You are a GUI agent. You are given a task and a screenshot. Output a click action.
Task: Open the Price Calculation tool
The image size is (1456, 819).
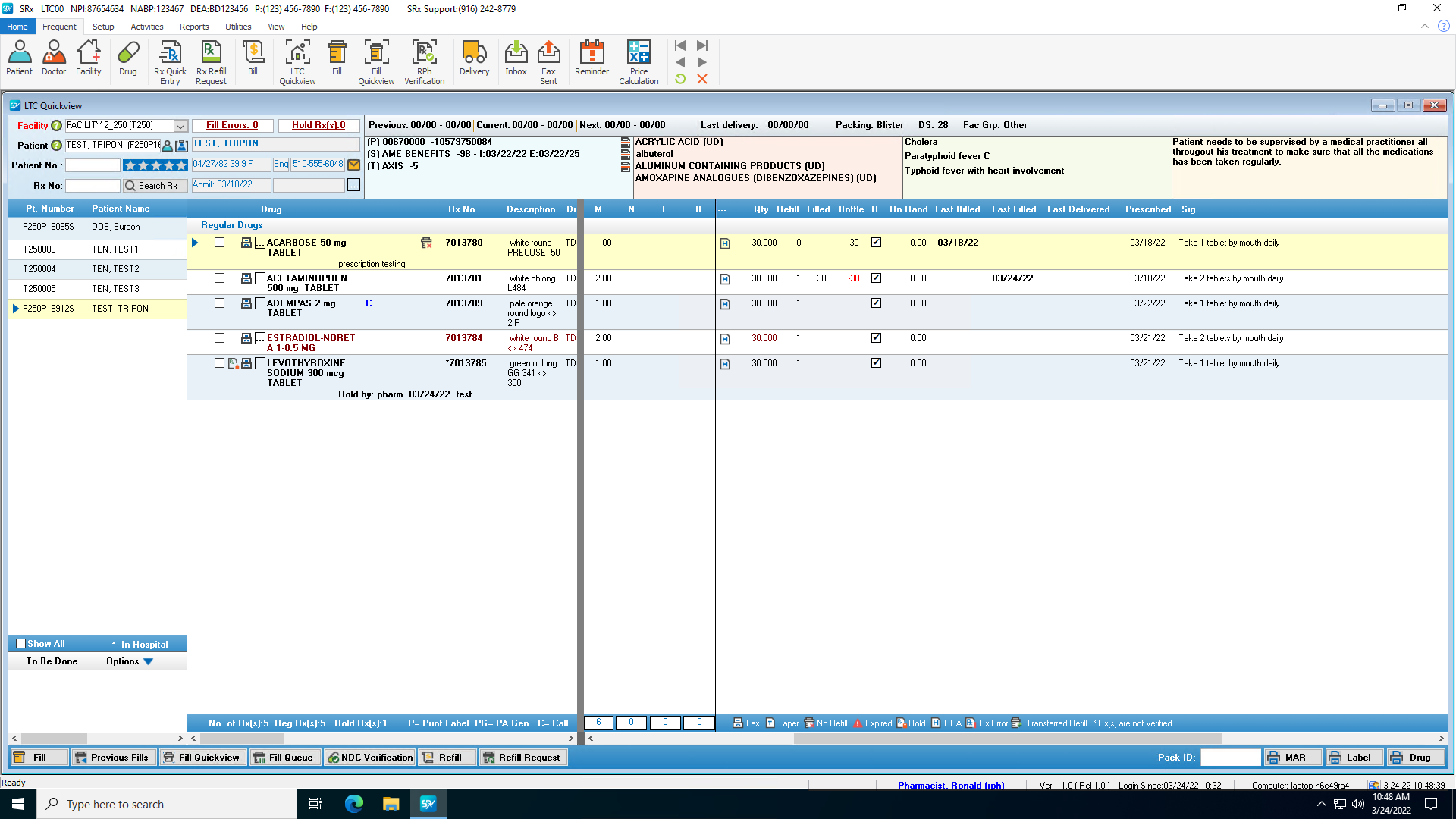point(639,62)
